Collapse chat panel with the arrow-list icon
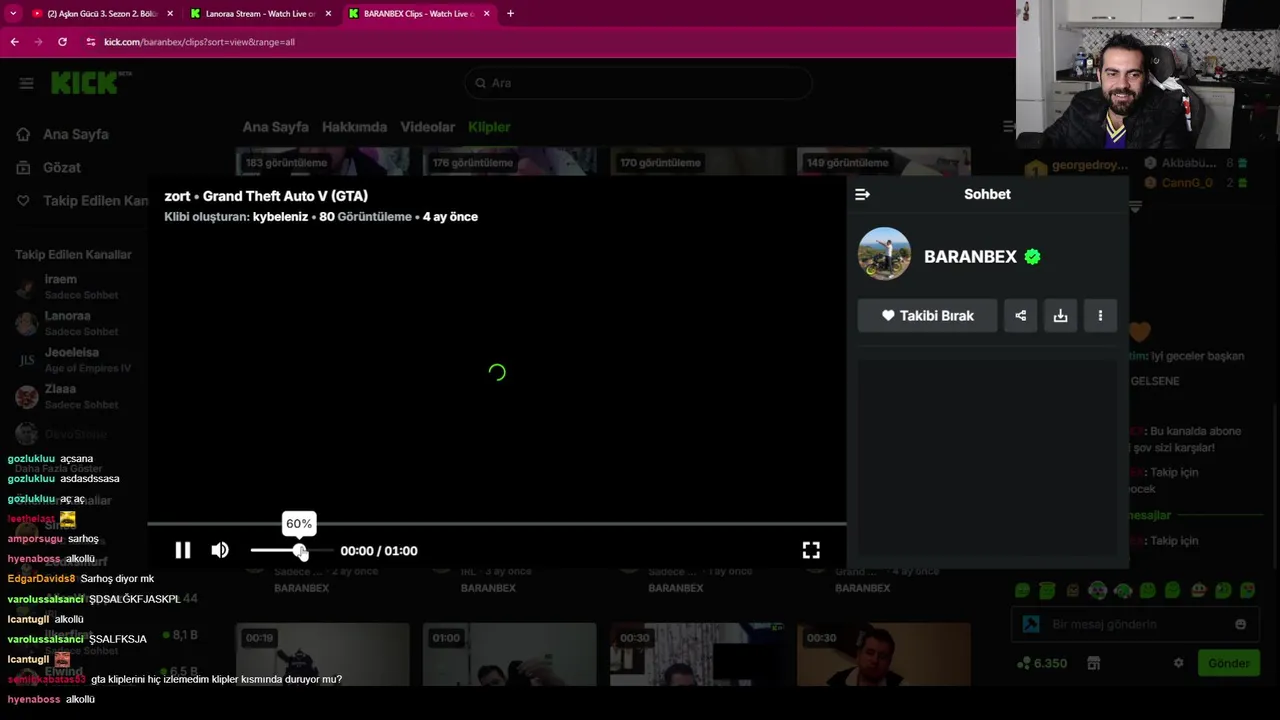The width and height of the screenshot is (1280, 720). pyautogui.click(x=862, y=194)
